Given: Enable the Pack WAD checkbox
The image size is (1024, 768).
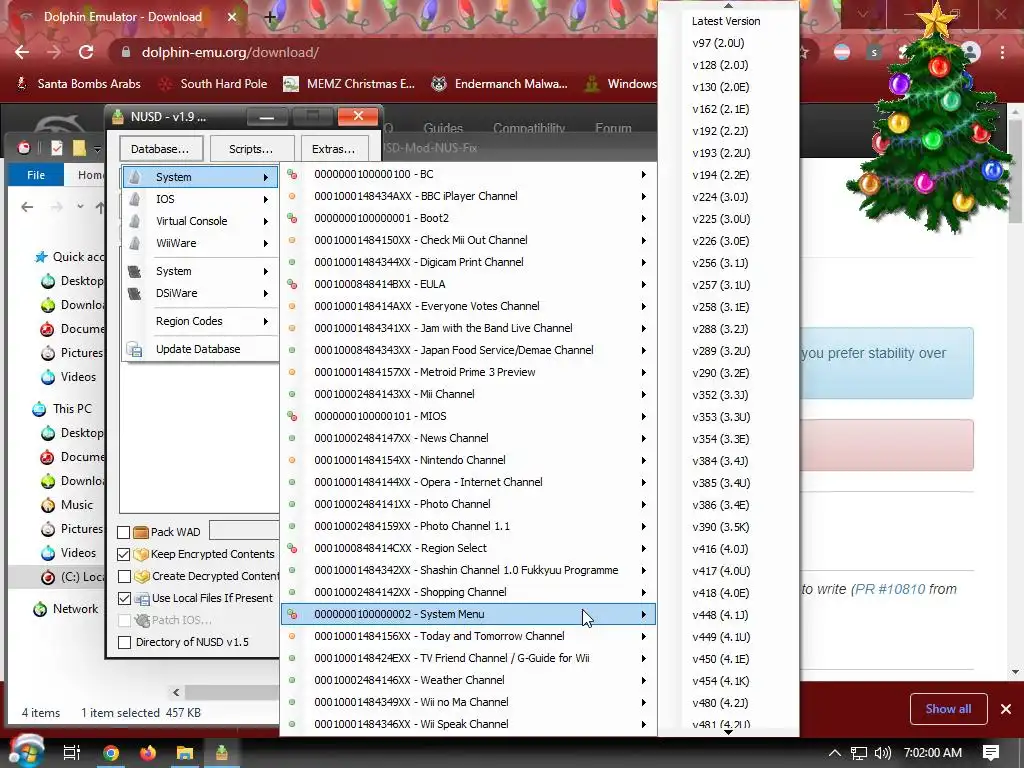Looking at the screenshot, I should click(123, 532).
